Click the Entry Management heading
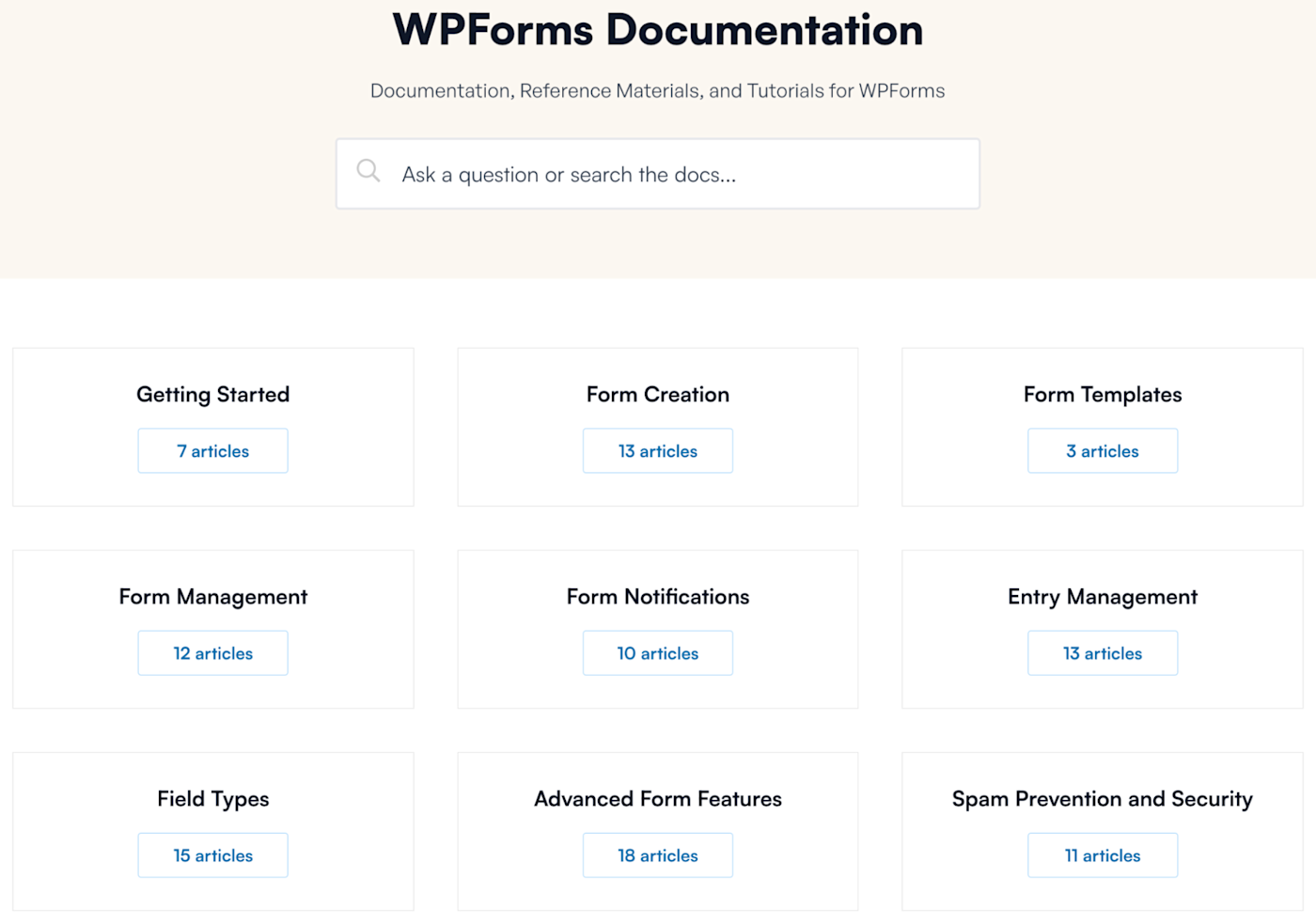The height and width of the screenshot is (924, 1316). tap(1103, 597)
